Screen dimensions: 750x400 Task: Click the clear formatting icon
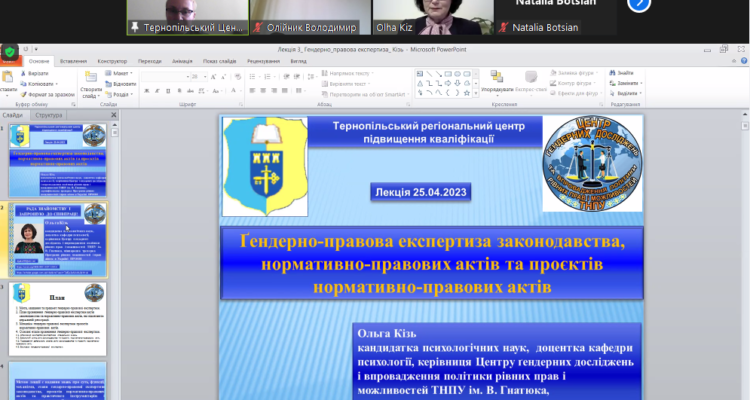coord(238,77)
